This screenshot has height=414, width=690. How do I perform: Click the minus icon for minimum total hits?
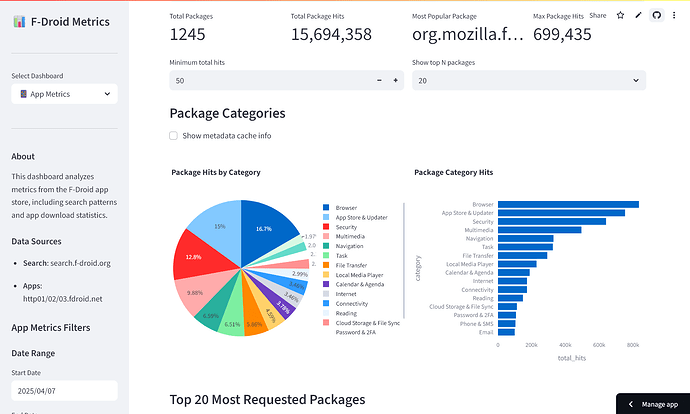380,80
